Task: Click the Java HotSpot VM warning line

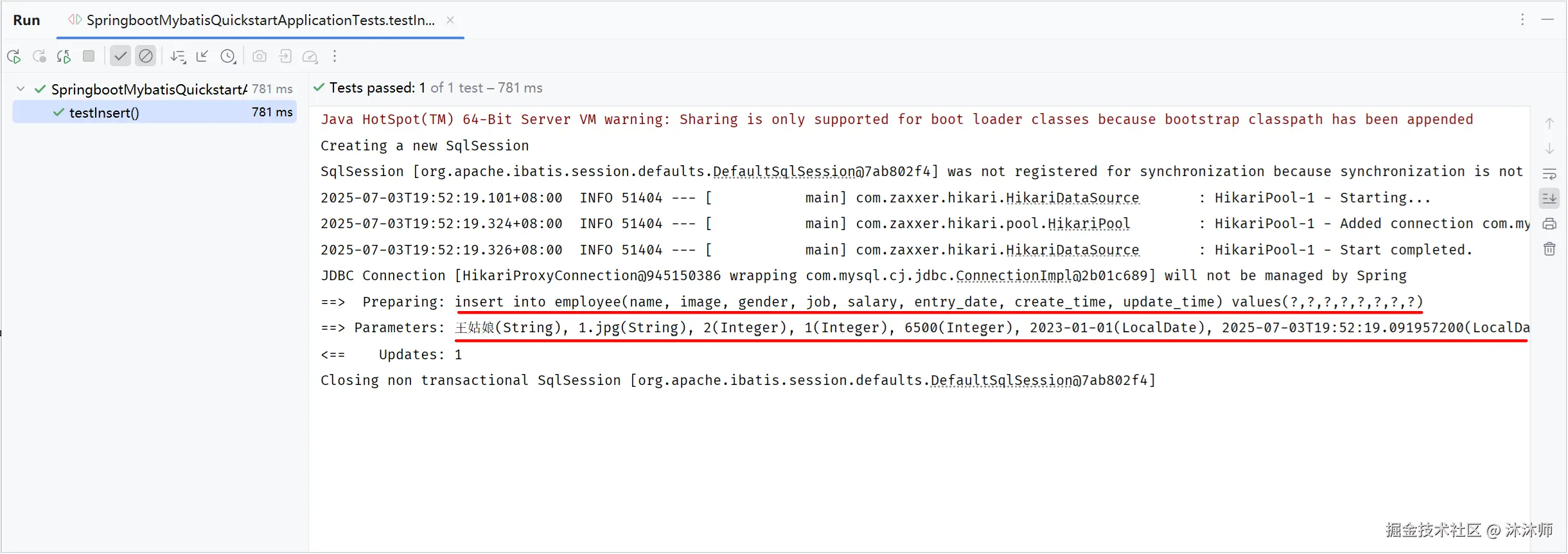Action: click(897, 120)
